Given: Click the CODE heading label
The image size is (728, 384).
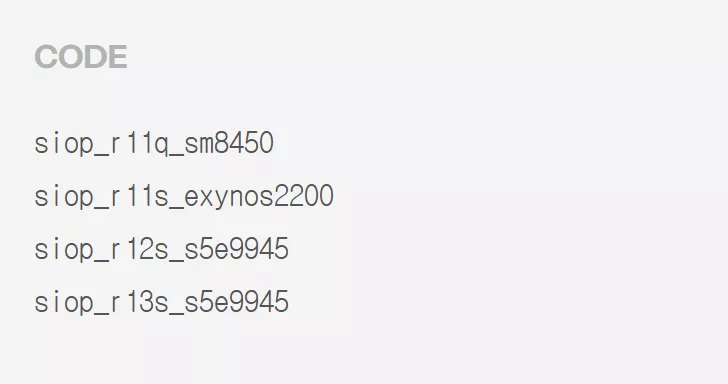Looking at the screenshot, I should pos(81,57).
